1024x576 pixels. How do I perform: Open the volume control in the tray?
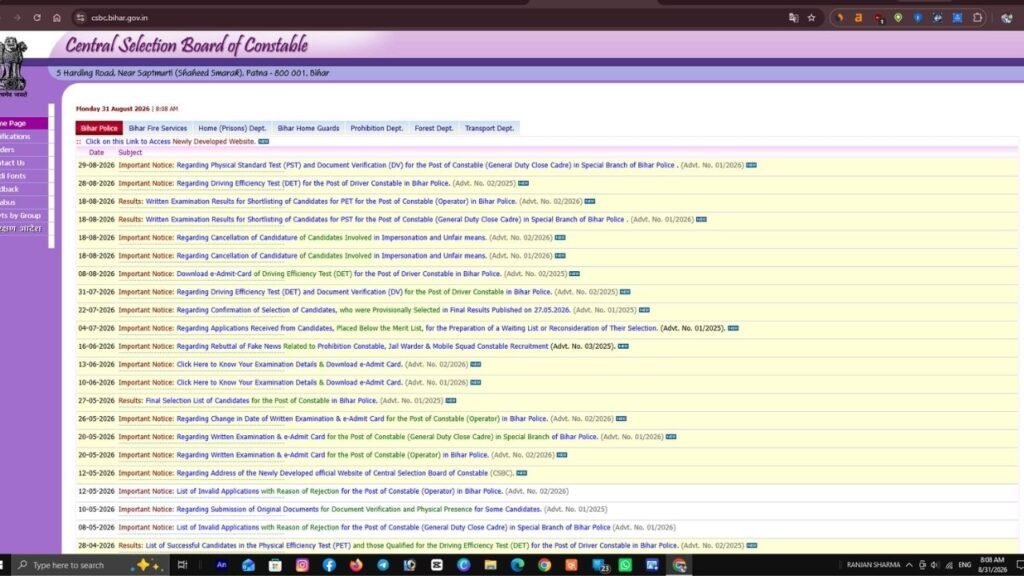(935, 565)
